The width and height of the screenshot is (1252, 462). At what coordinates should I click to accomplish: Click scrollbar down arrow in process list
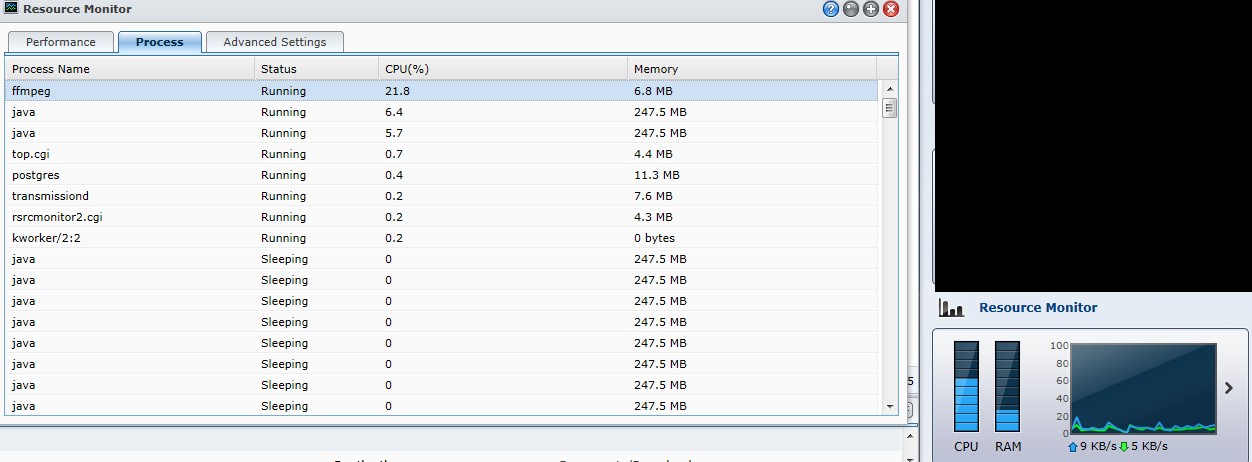coord(889,407)
